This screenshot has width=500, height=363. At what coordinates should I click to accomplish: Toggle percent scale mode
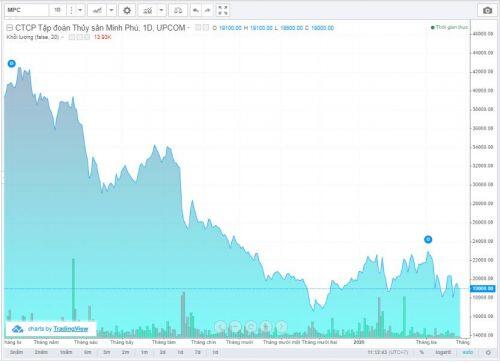coord(421,352)
